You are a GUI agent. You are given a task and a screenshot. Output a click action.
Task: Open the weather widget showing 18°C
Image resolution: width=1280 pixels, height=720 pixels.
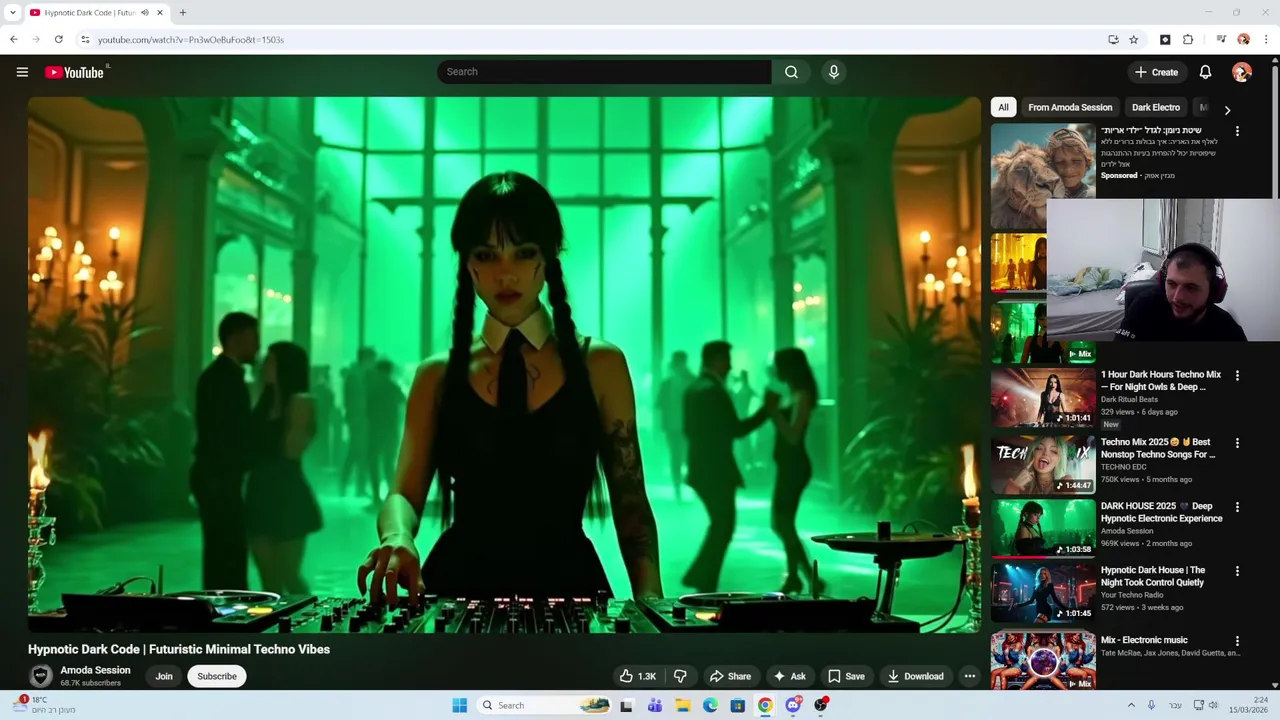45,705
